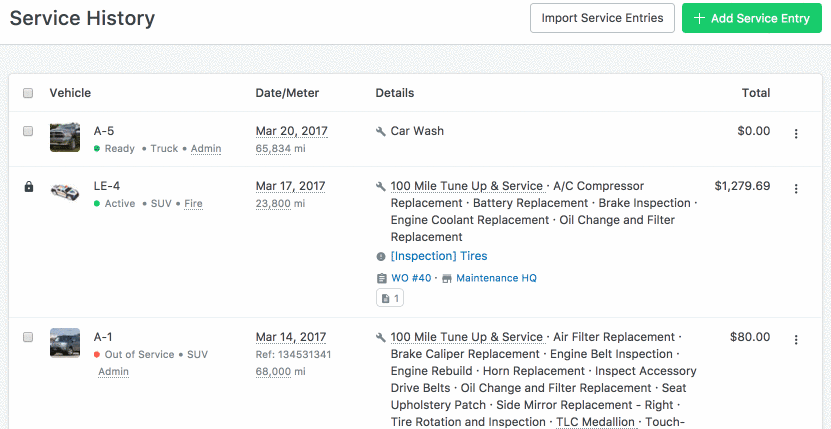Click 100 Mile Tune Up & Service in LE-4 row
Screen dimensions: 831x429
(467, 186)
